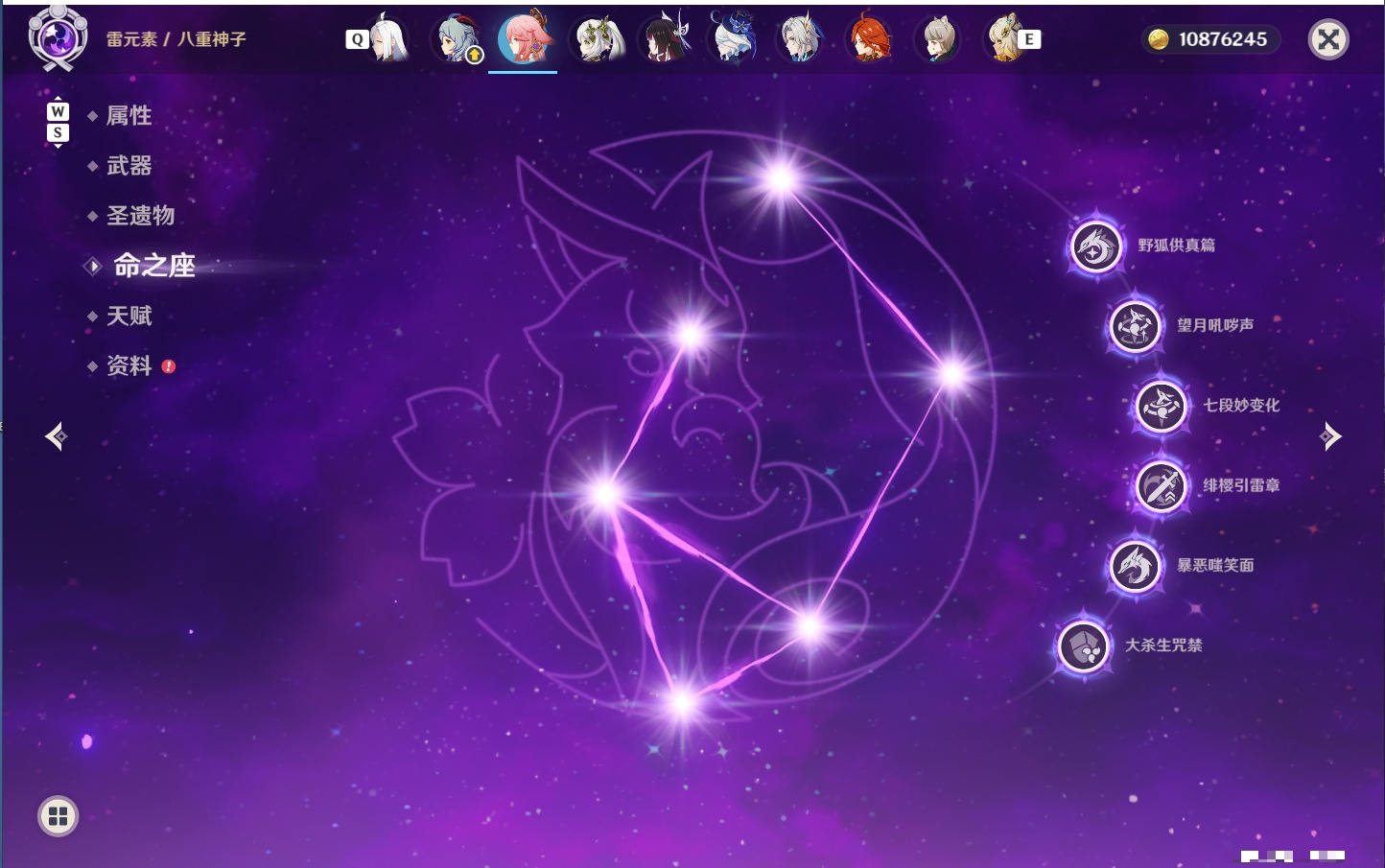Switch to the avatar wearing a blue hat
This screenshot has width=1385, height=868.
[733, 38]
